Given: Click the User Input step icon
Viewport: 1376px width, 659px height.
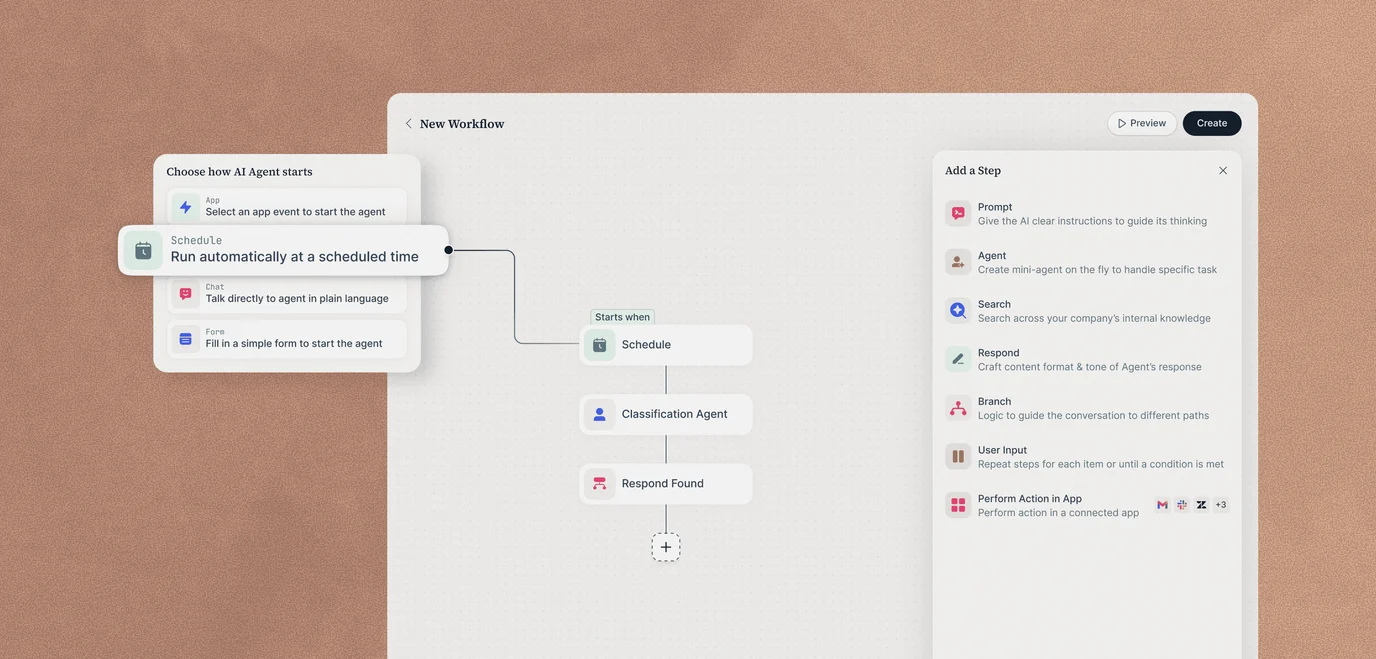Looking at the screenshot, I should tap(958, 456).
